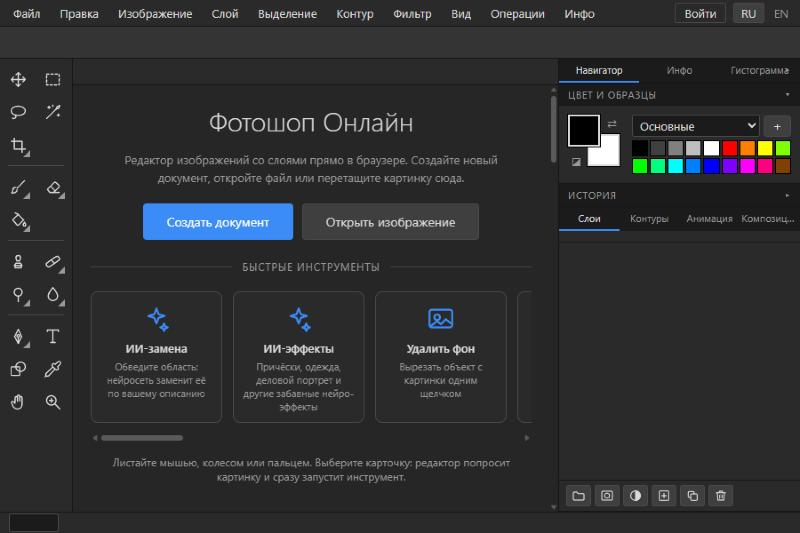The image size is (800, 533).
Task: Select the Paint Bucket tool
Action: tap(19, 221)
